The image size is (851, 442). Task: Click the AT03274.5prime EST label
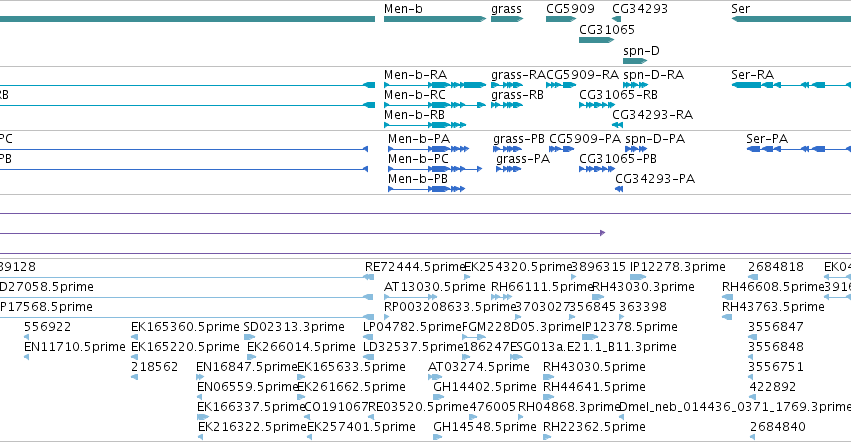pyautogui.click(x=479, y=367)
